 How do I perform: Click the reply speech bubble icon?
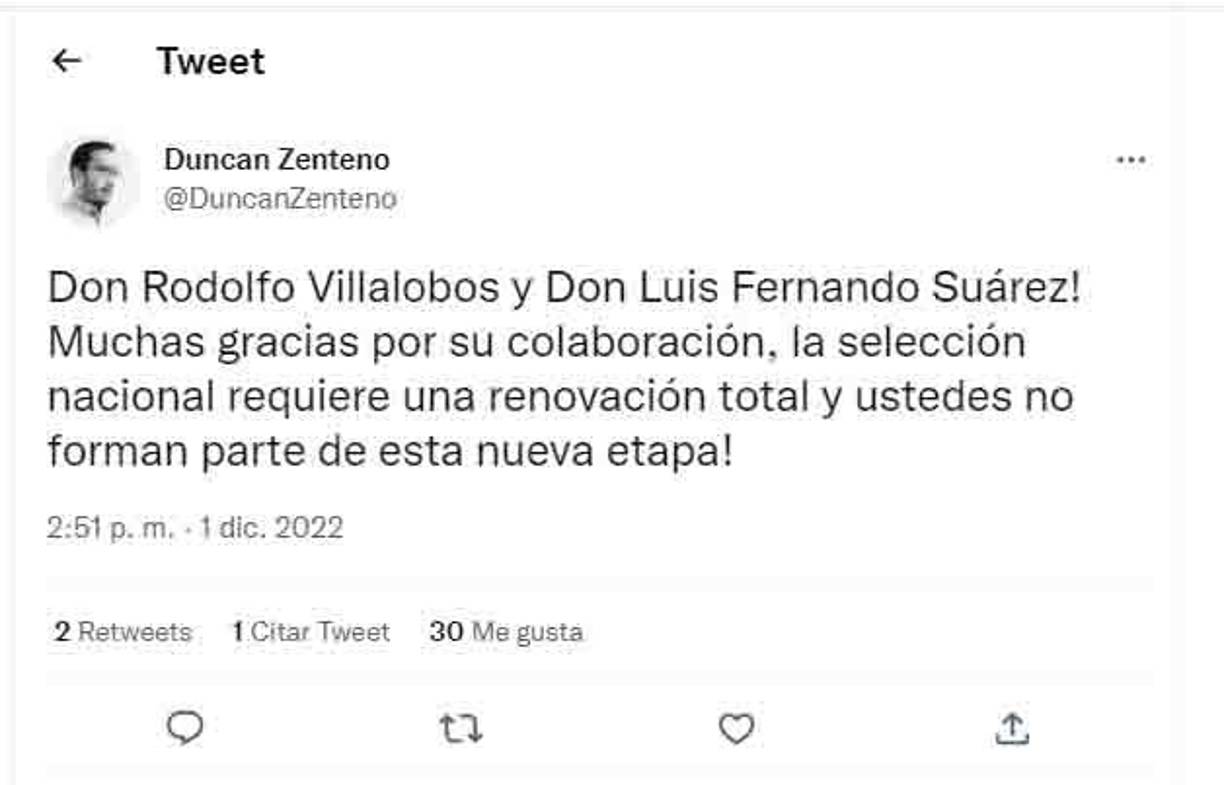pyautogui.click(x=184, y=729)
